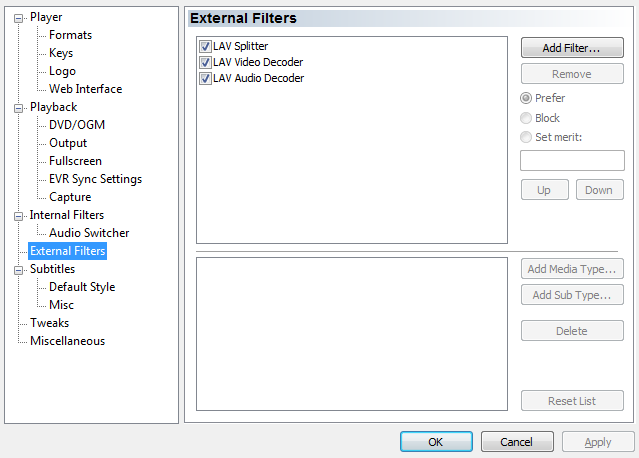Select Tweaks in the settings tree
Screen dimensions: 639x458
coord(49,323)
